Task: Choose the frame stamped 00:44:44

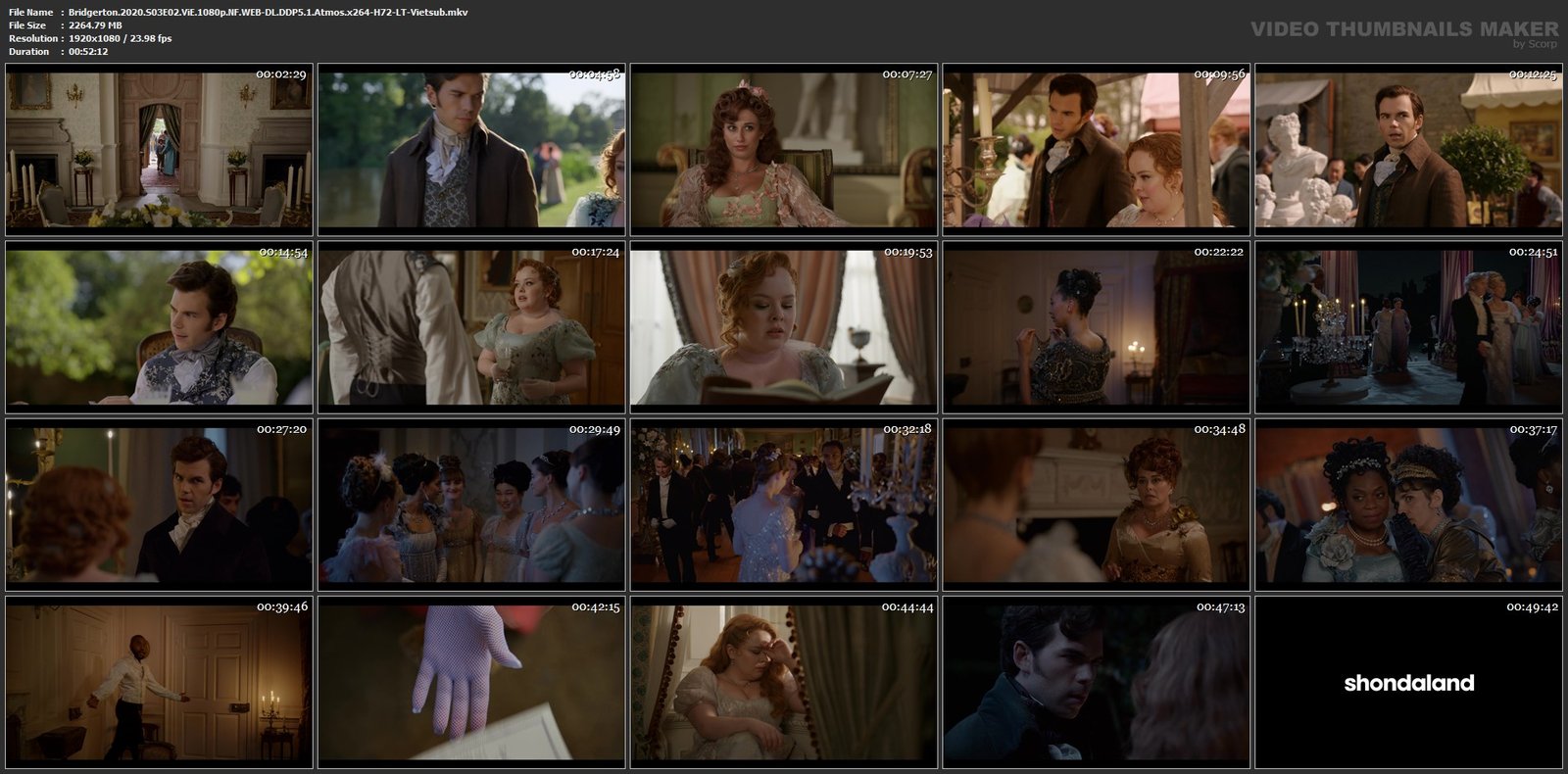Action: coord(784,682)
